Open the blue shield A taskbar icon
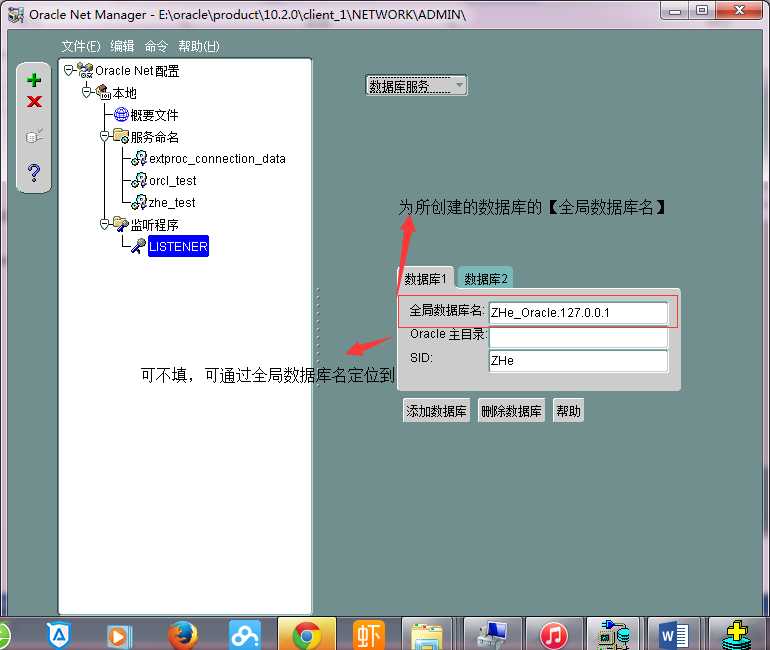 (x=59, y=635)
